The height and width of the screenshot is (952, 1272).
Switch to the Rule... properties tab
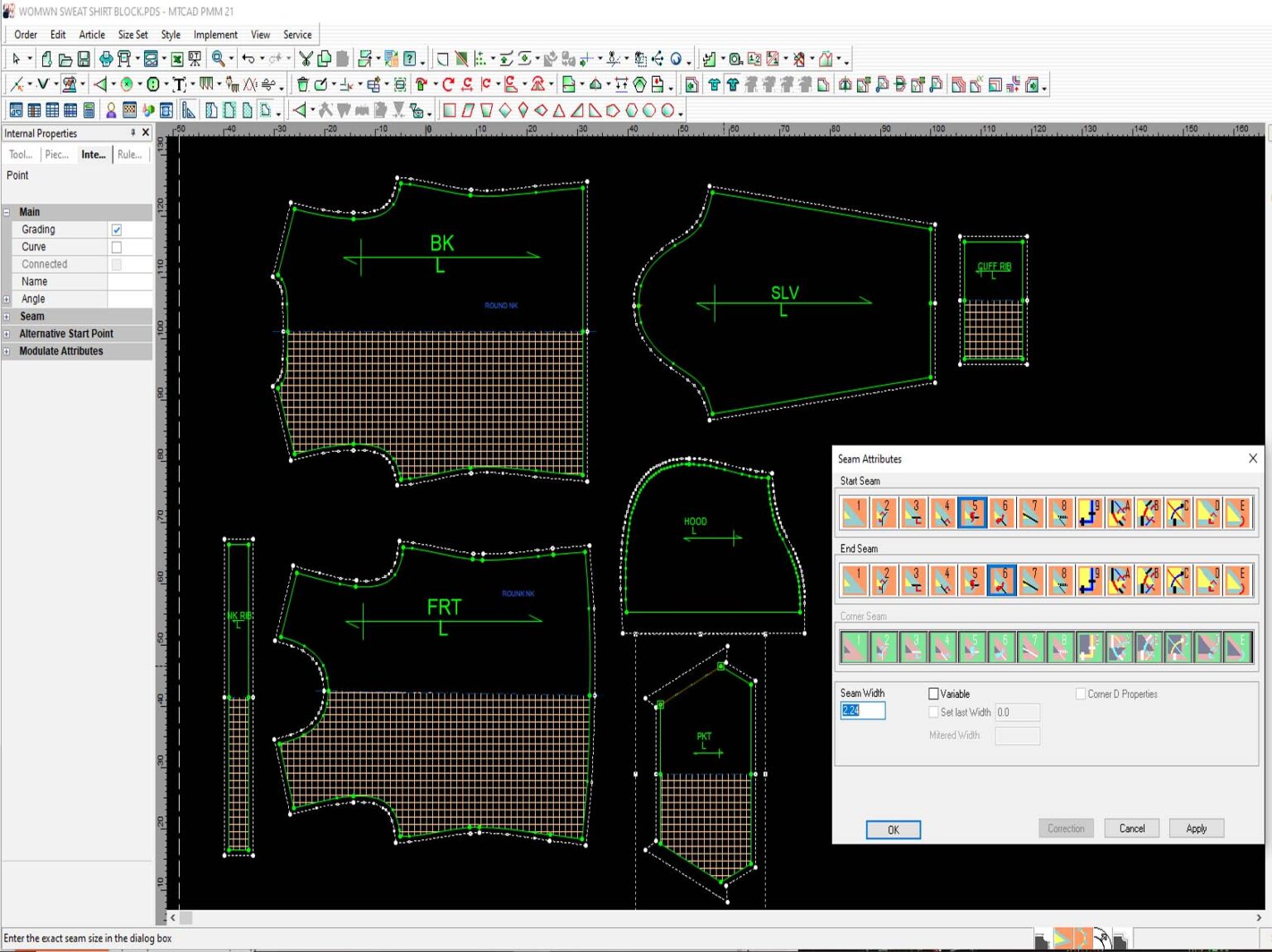[x=129, y=155]
